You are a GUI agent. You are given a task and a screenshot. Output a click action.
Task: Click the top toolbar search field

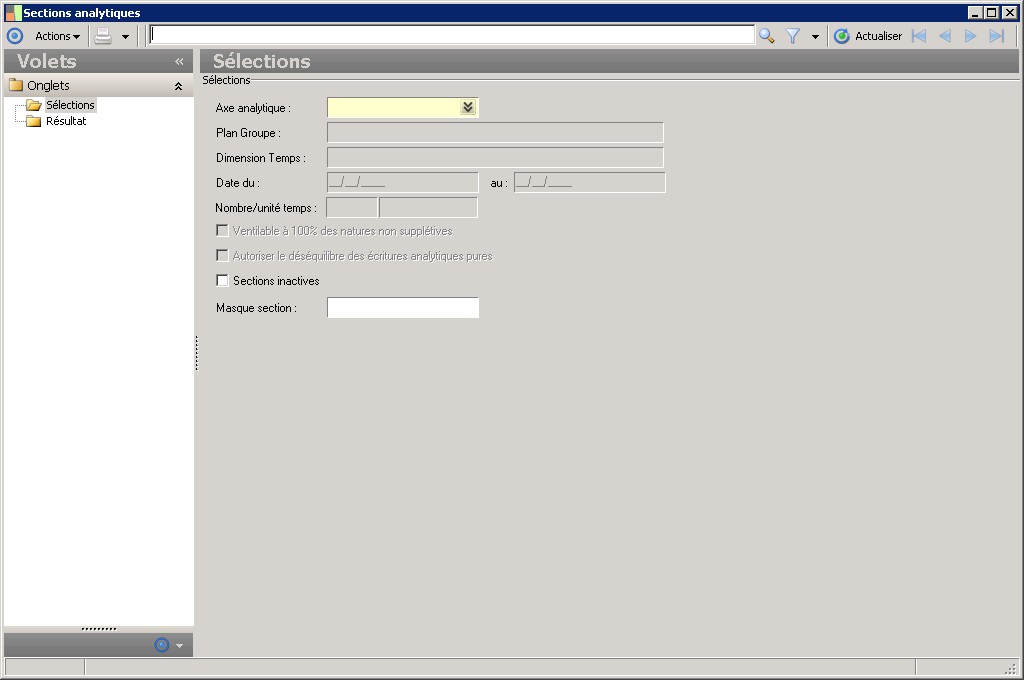pos(452,35)
